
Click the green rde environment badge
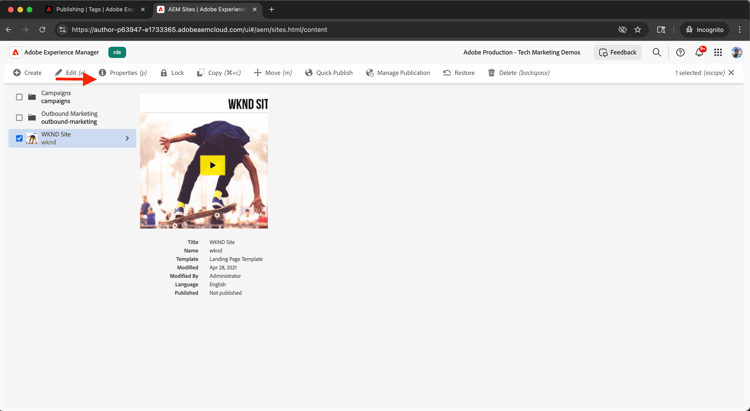pyautogui.click(x=117, y=53)
